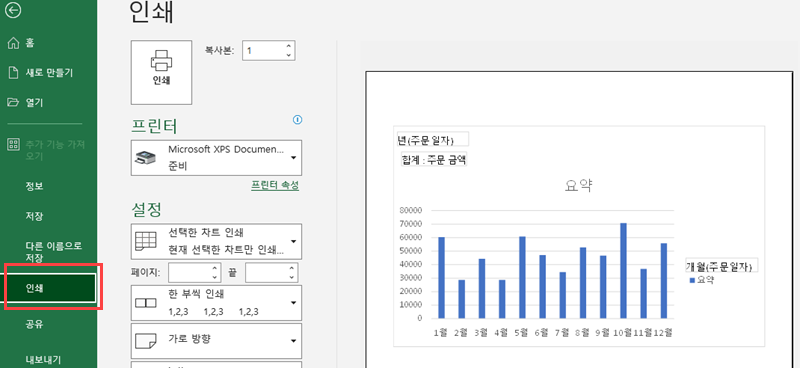Screen dimensions: 800x368
Task: Click the 년(주문일자) field button in preview
Action: click(433, 139)
